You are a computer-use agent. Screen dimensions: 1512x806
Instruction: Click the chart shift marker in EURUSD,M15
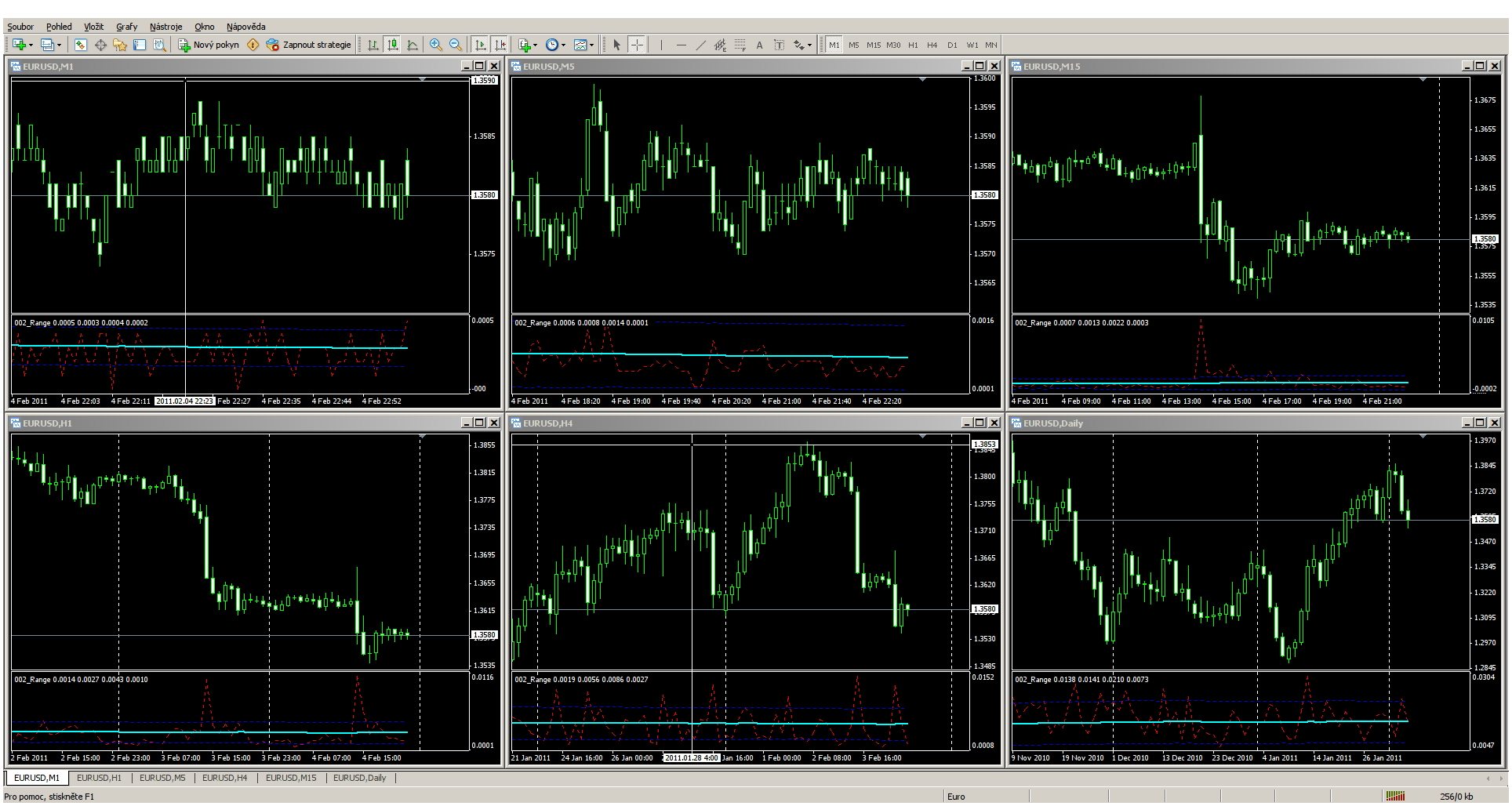click(1423, 80)
